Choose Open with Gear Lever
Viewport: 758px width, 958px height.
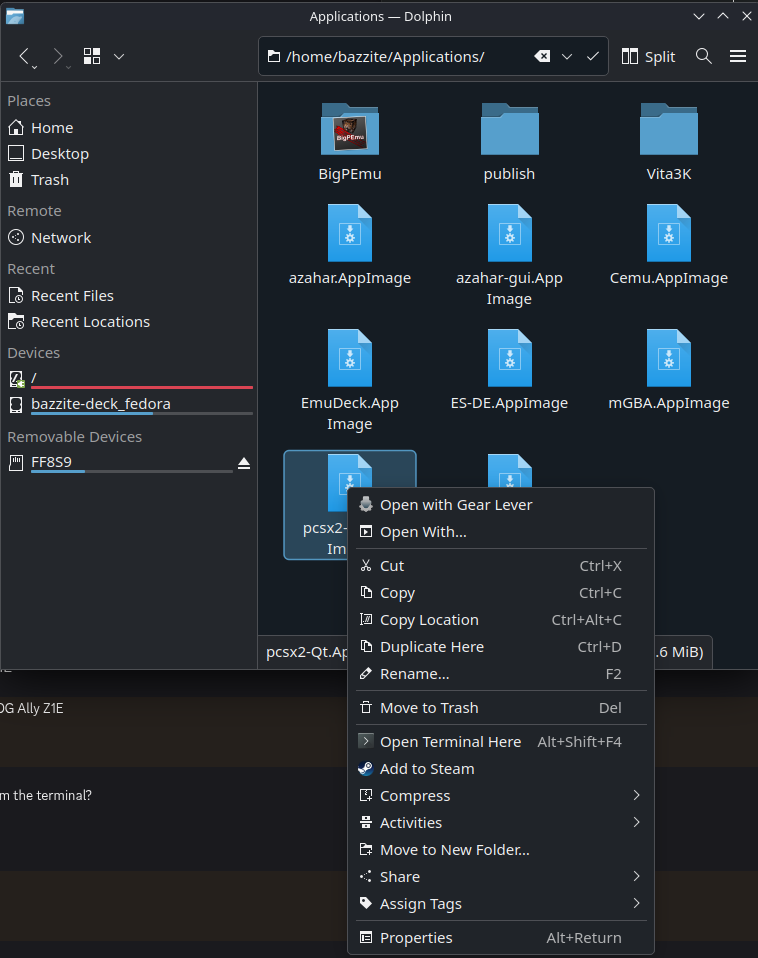501,505
